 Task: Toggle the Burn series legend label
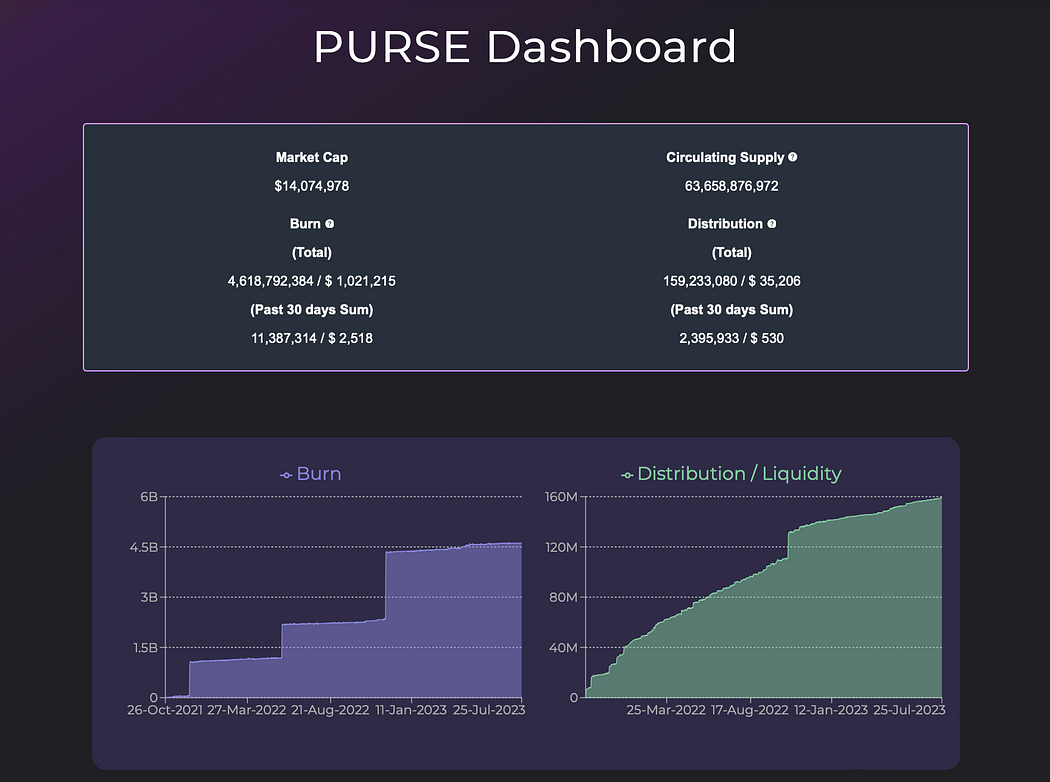319,474
